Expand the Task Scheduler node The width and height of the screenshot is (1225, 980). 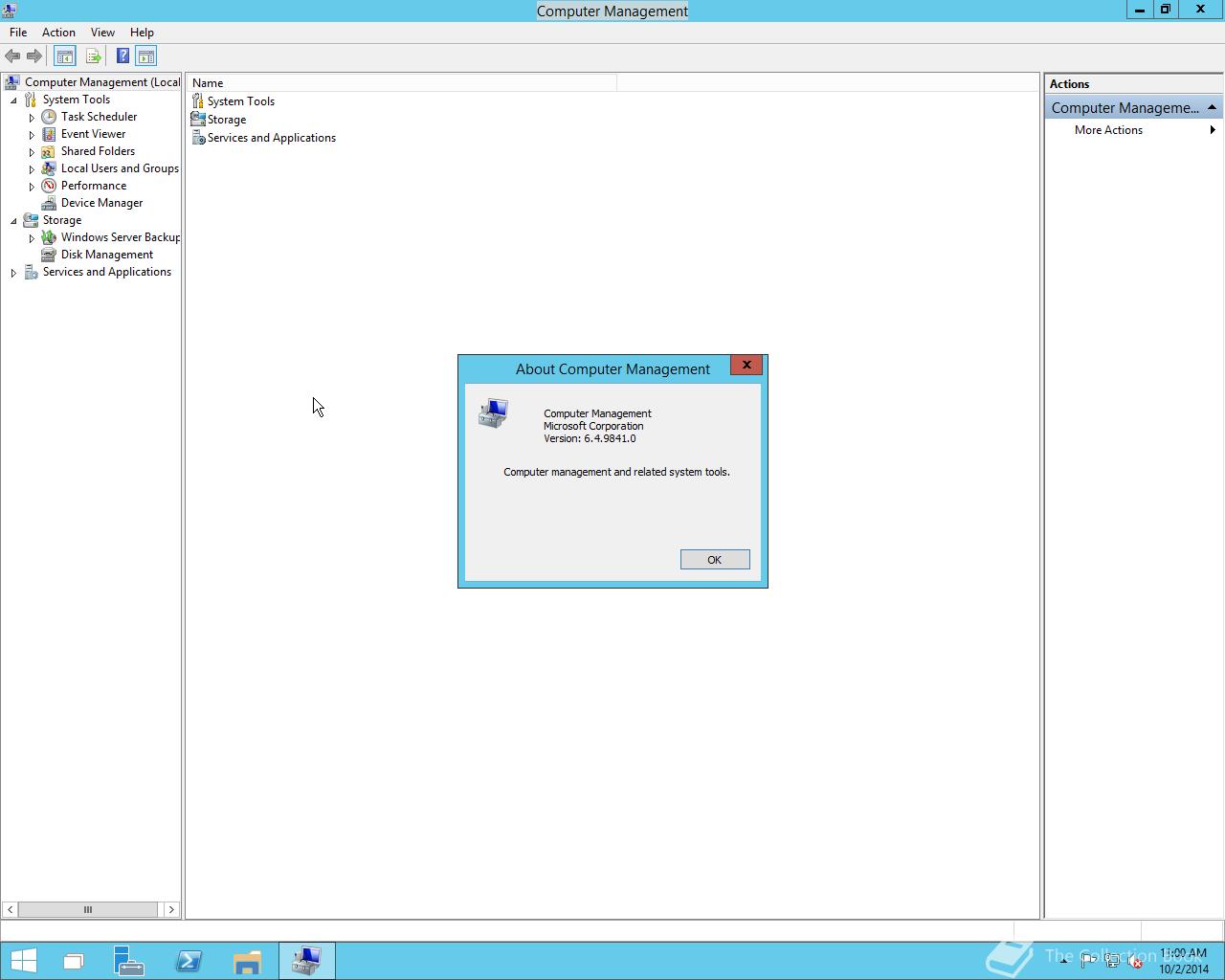(32, 118)
